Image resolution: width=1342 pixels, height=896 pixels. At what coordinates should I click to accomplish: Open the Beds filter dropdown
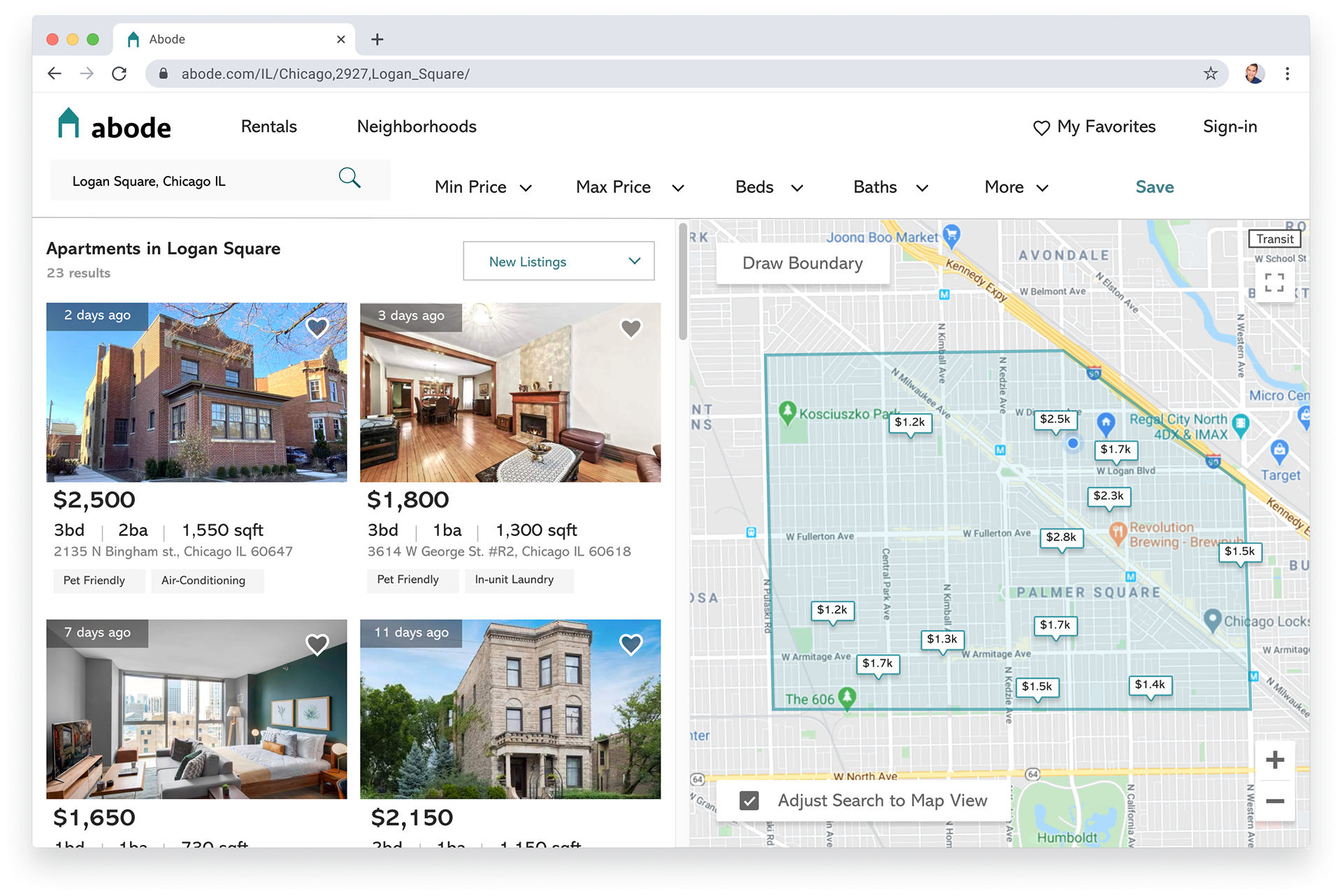(x=770, y=187)
